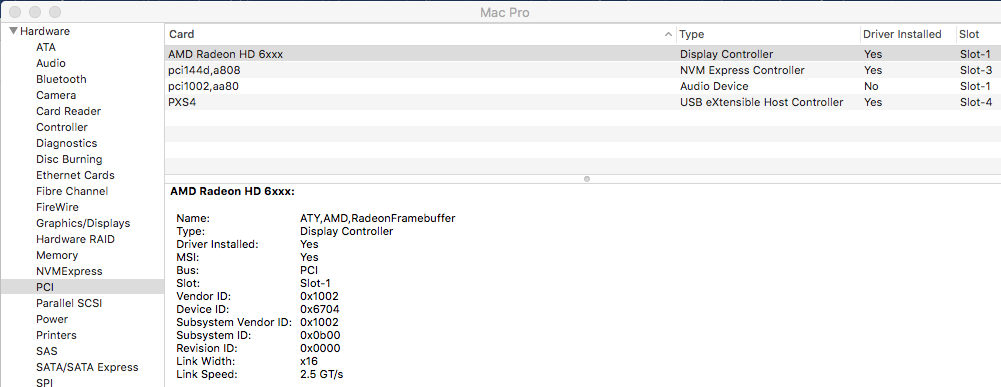Viewport: 1001px width, 387px height.
Task: Click the No driver installed cell
Action: tap(871, 86)
